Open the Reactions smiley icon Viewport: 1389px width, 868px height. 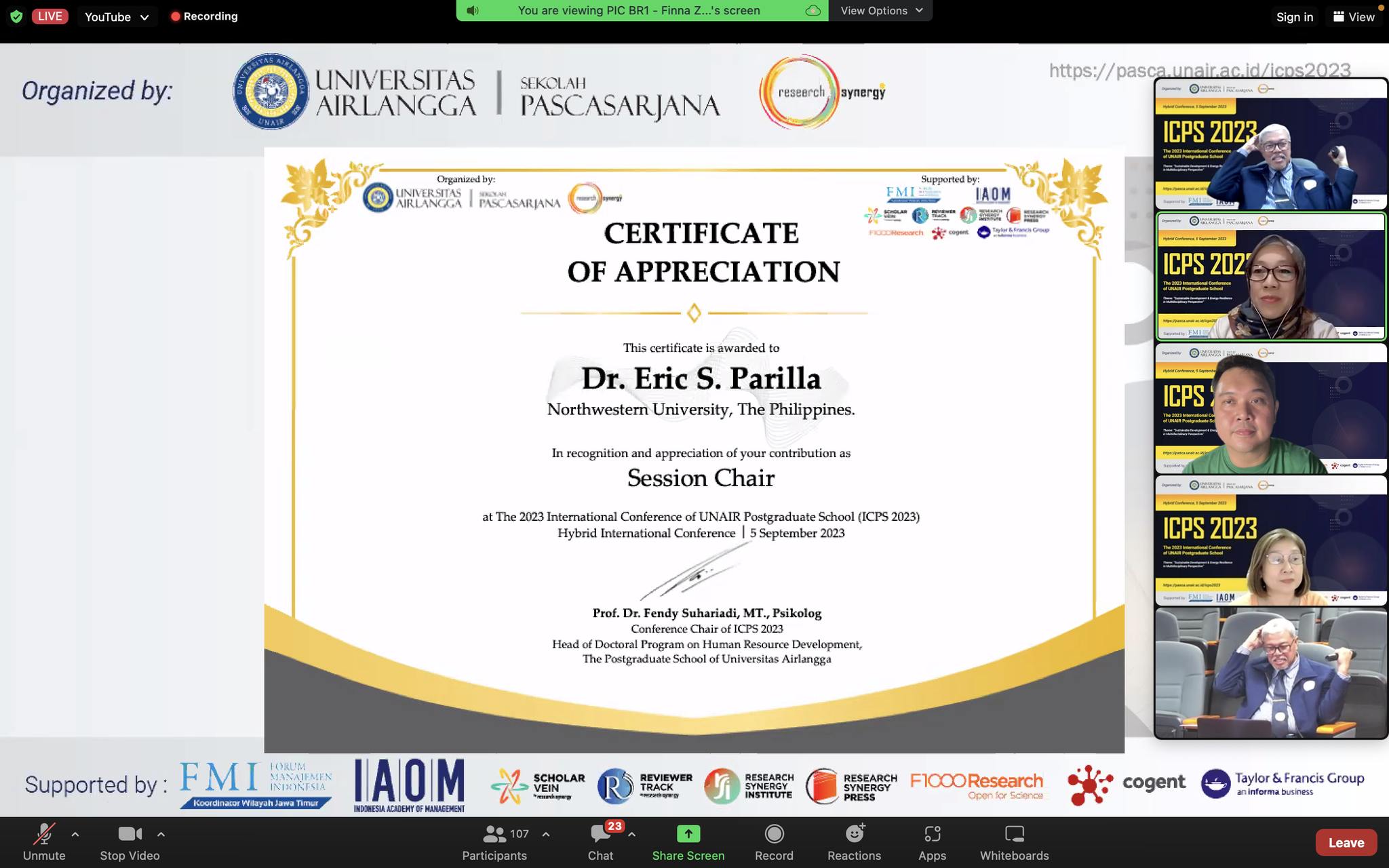click(854, 834)
